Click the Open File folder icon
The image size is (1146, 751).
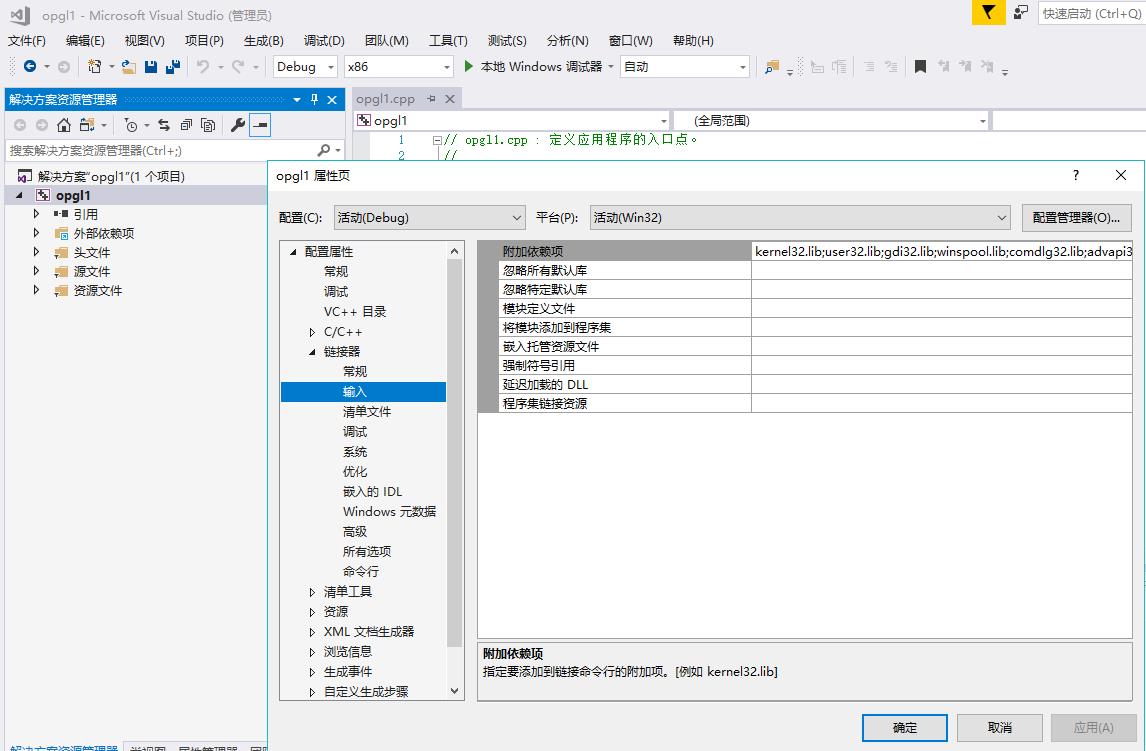(129, 66)
